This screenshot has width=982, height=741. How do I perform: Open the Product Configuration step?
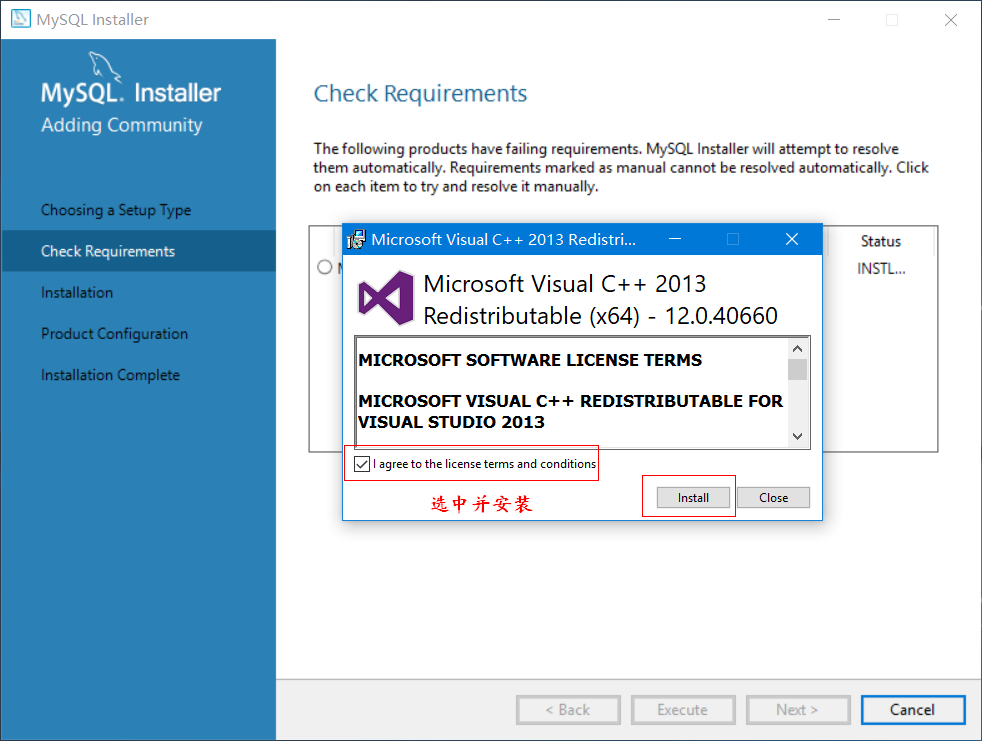(x=115, y=334)
